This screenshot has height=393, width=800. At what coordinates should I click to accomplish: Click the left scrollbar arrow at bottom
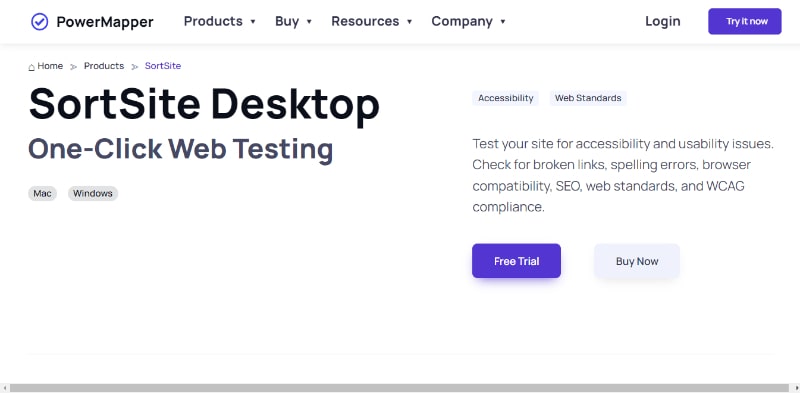(5, 388)
